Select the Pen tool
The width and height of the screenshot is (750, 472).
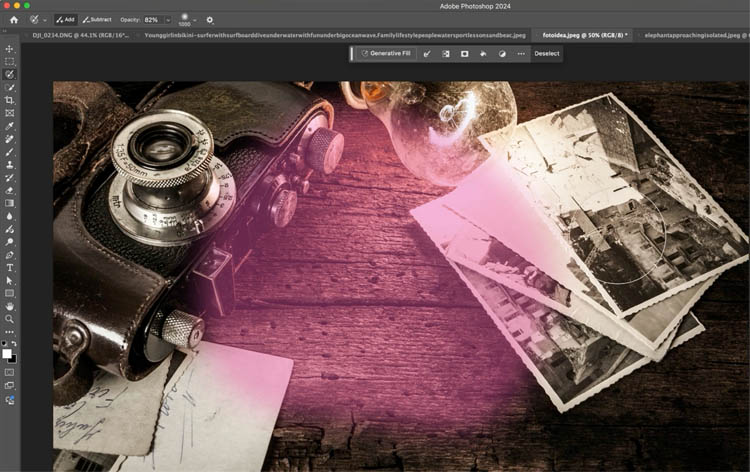(x=9, y=255)
